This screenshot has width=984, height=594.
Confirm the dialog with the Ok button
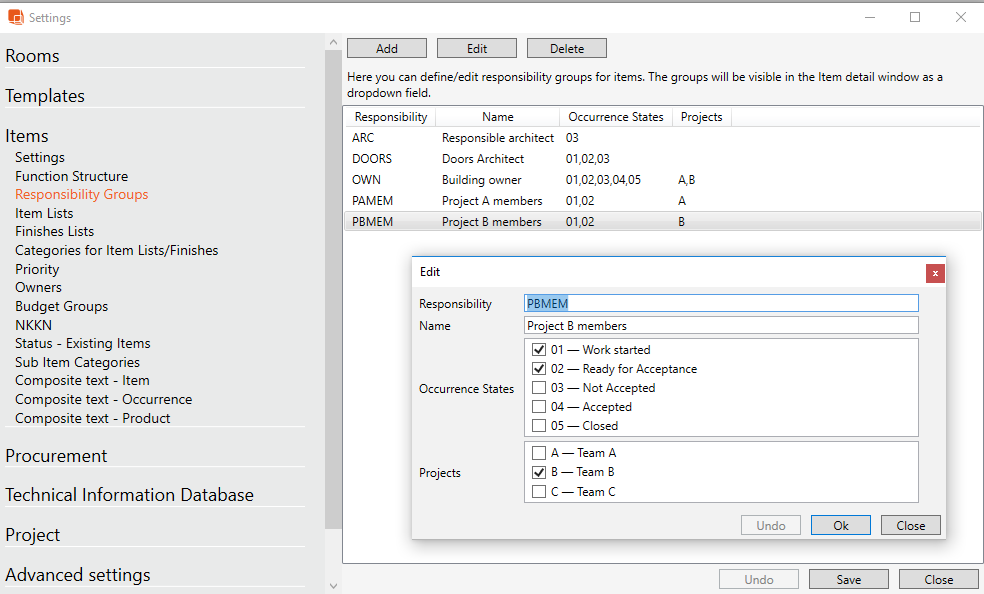click(x=840, y=524)
